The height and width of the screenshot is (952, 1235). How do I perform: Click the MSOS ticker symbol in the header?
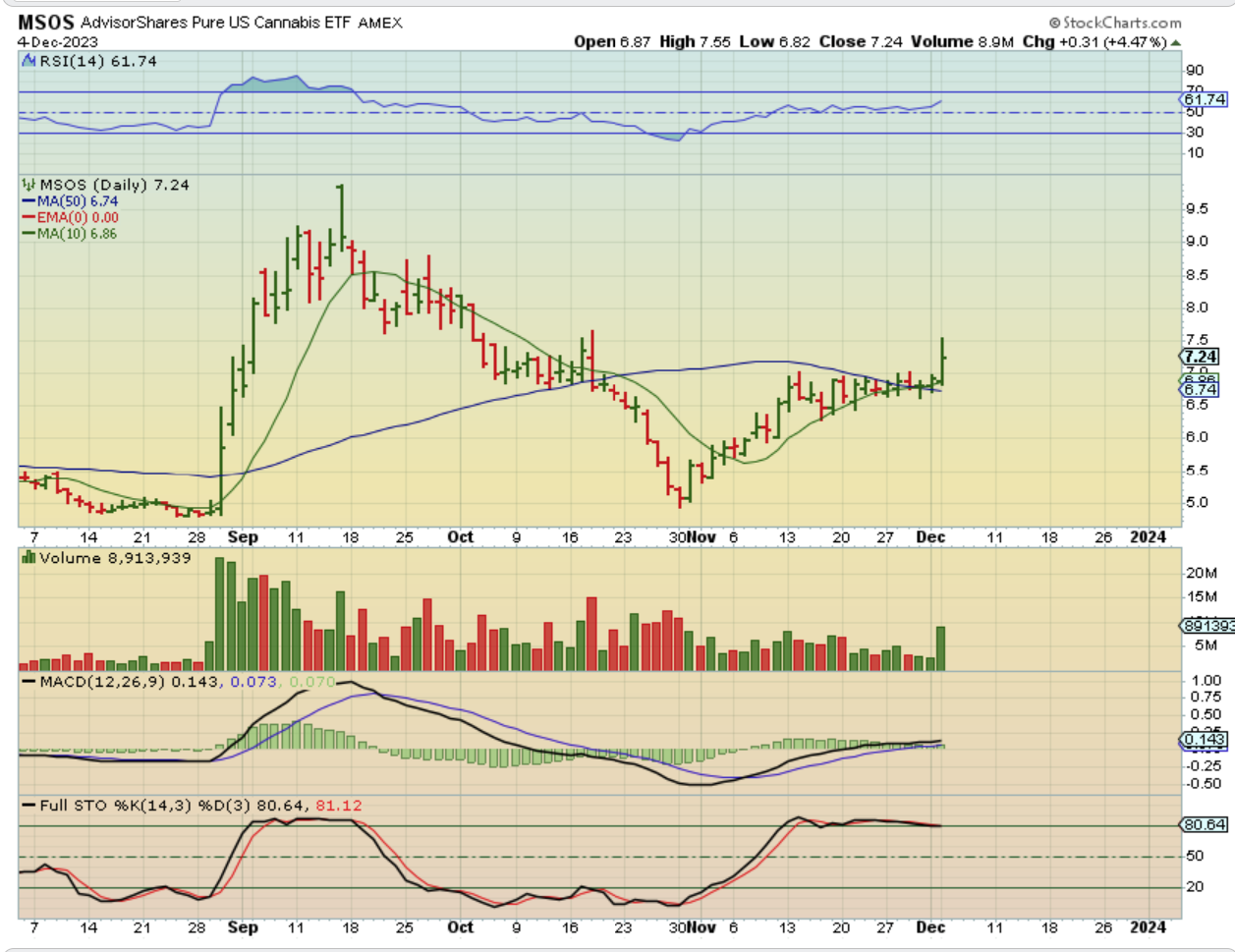coord(46,22)
